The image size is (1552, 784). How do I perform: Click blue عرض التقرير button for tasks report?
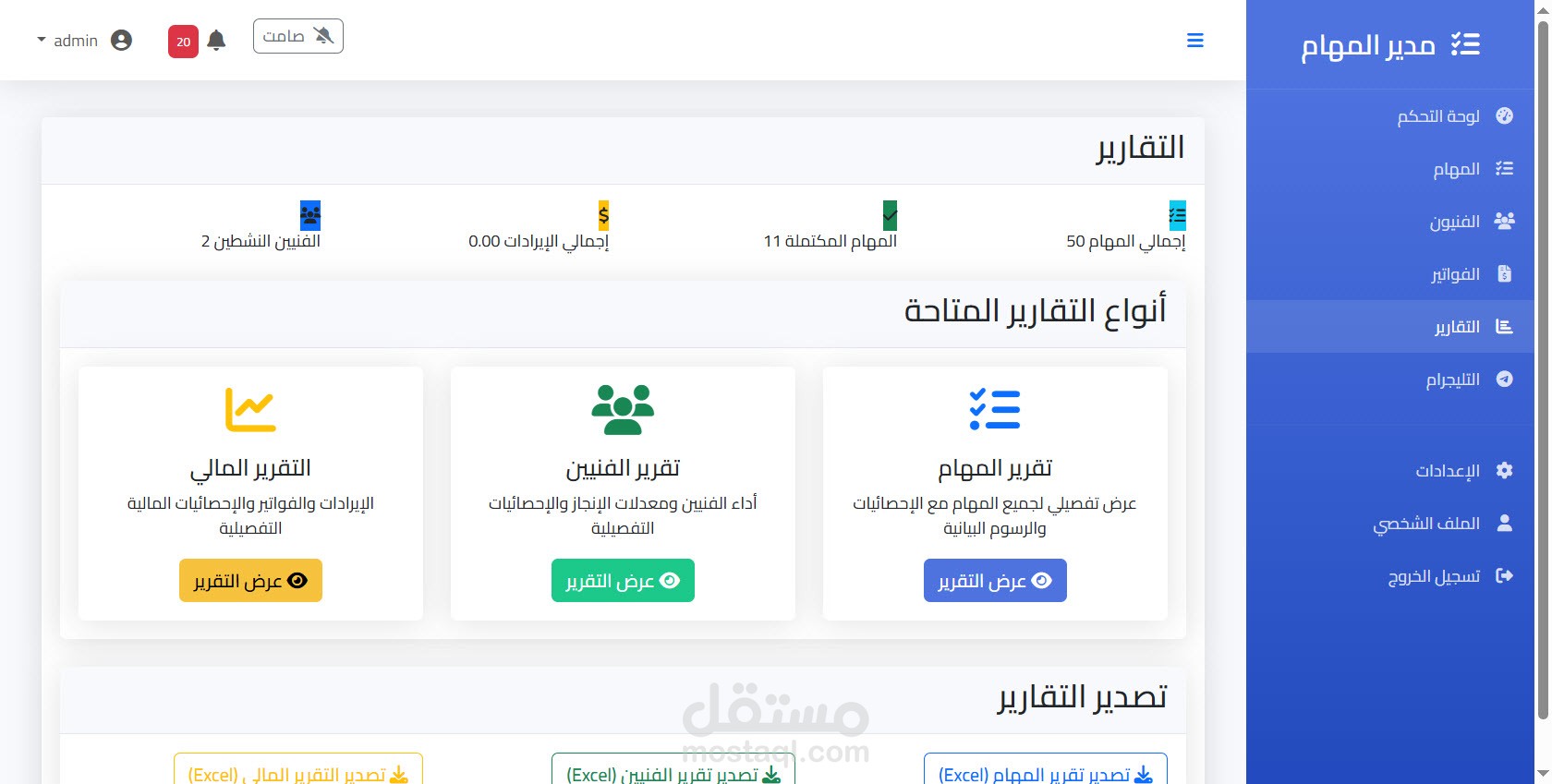[x=995, y=580]
